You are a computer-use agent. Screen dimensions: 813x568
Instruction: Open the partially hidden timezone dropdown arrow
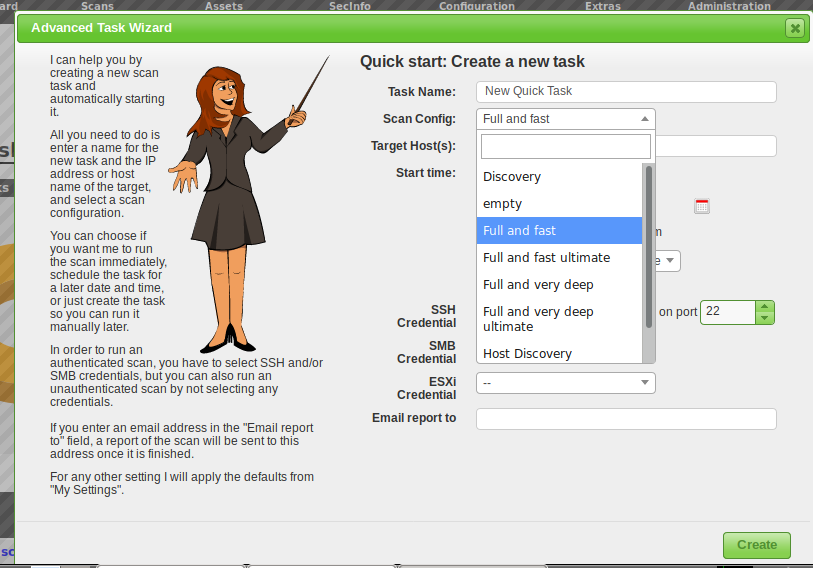(669, 260)
